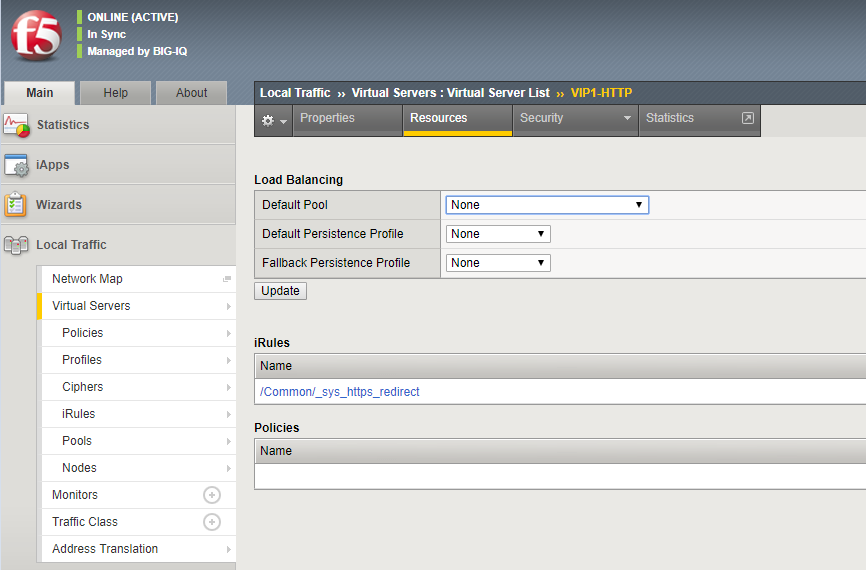Switch to the Main tab
The image size is (866, 570).
coord(40,93)
